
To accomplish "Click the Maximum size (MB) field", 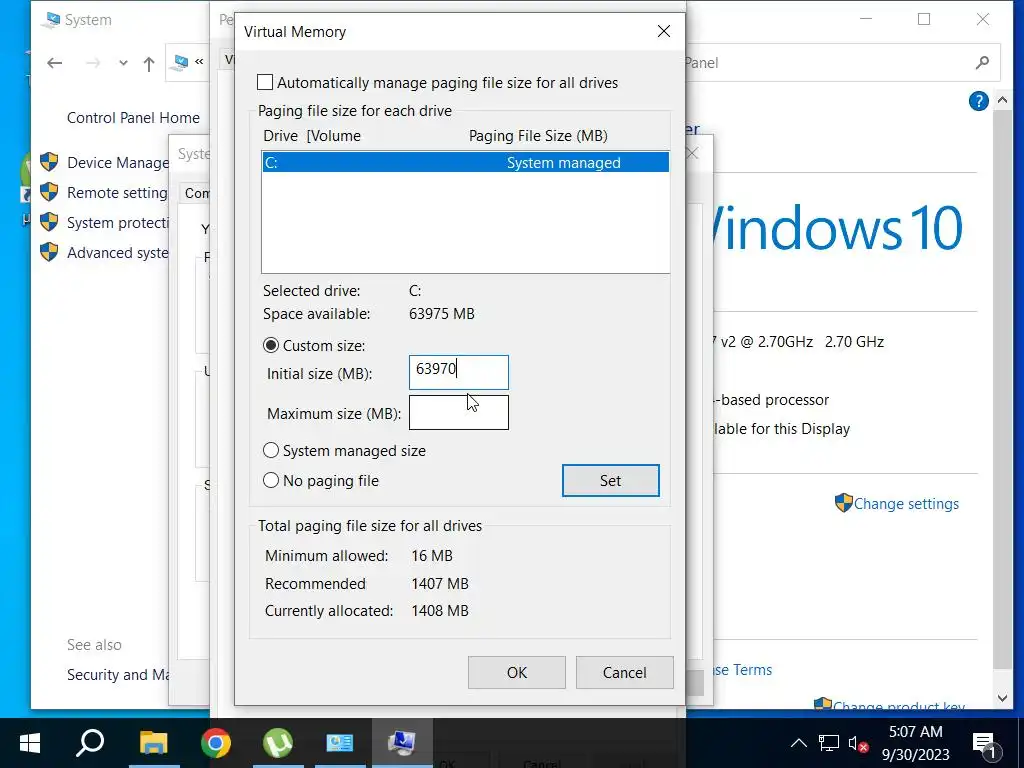I will 458,413.
